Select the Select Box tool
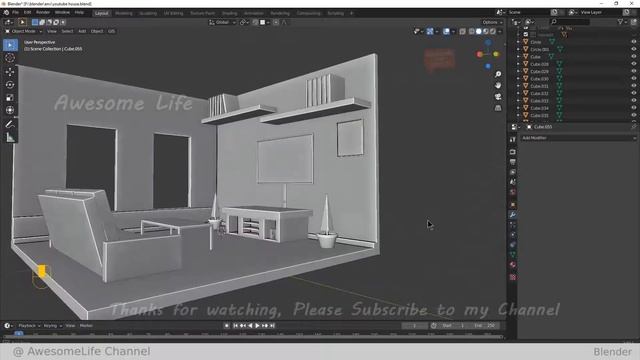Viewport: 640px width, 360px height. (10, 45)
